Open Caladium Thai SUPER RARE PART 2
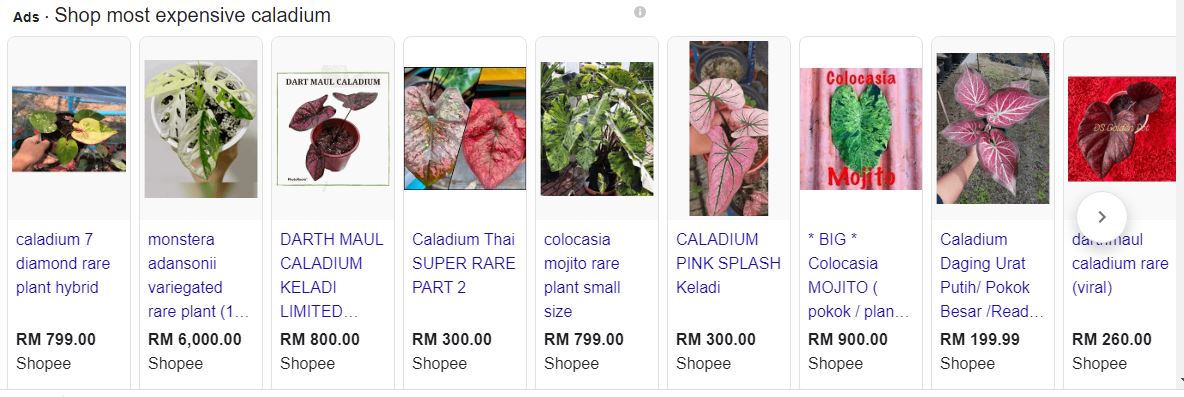 pyautogui.click(x=464, y=263)
